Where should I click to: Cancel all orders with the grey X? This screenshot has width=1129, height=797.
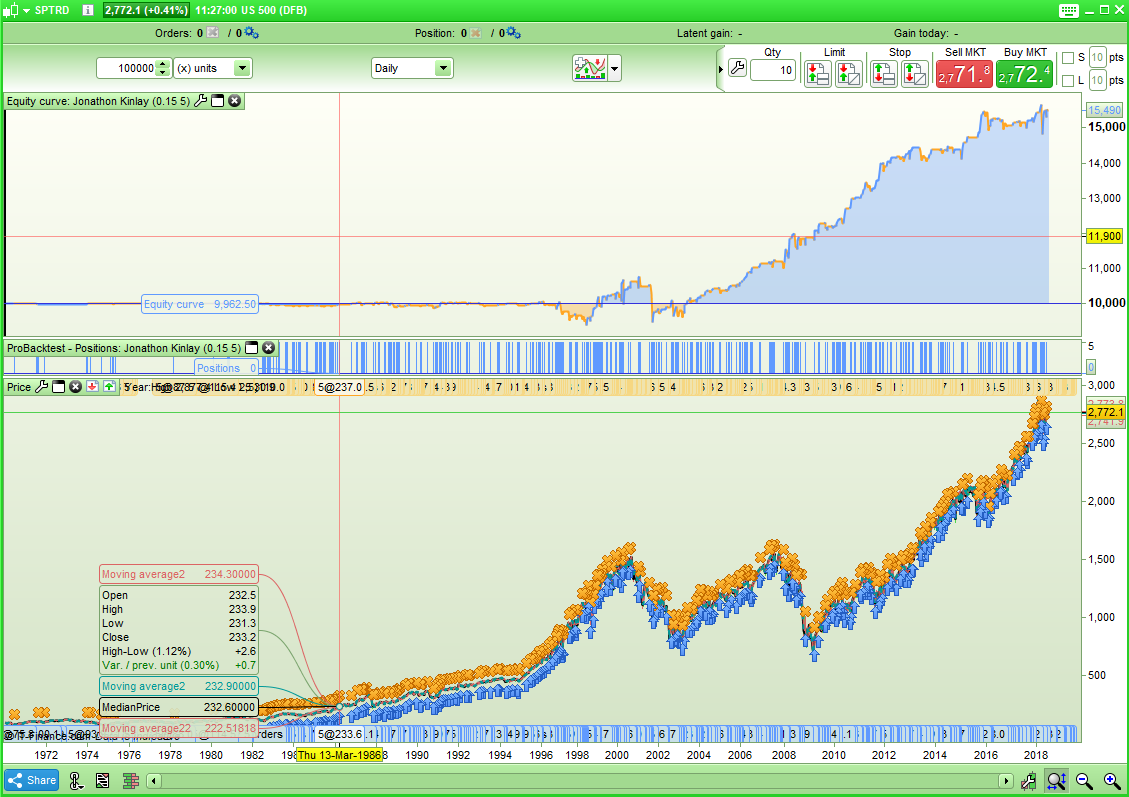tap(212, 32)
